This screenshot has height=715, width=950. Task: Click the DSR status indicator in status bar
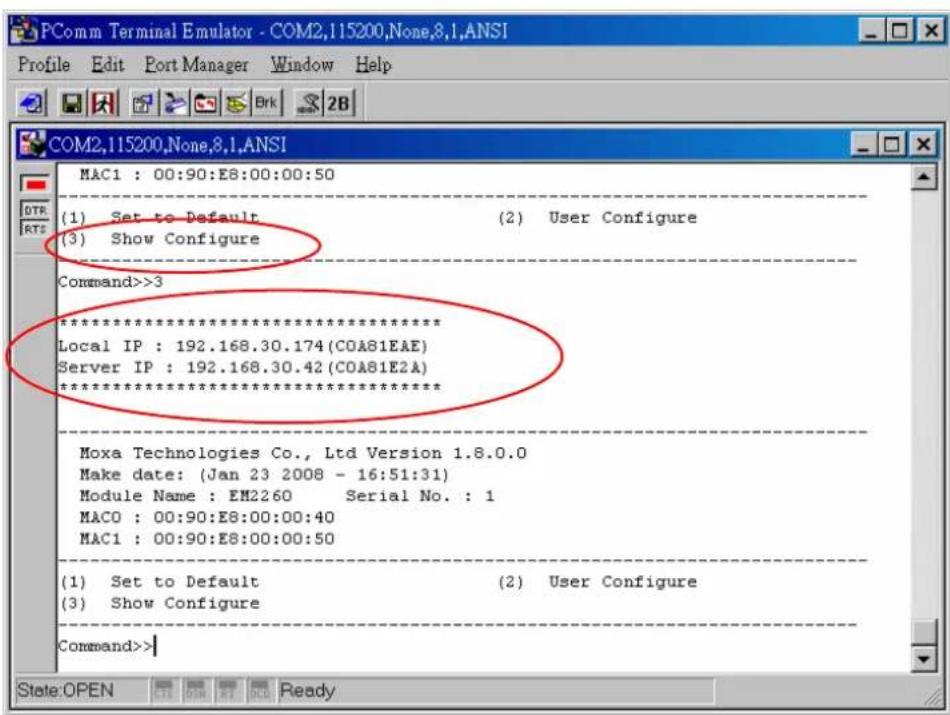(195, 690)
